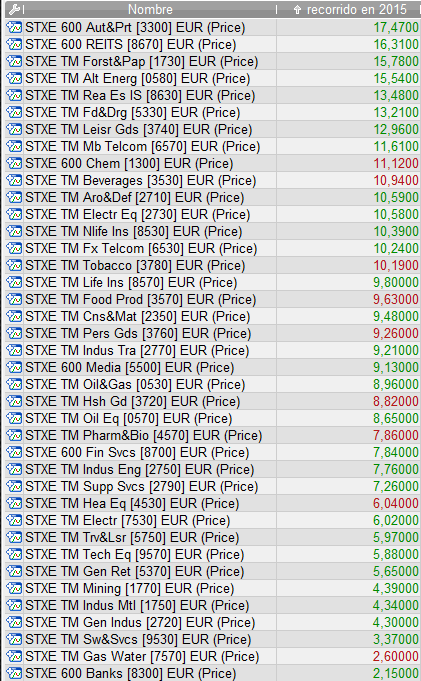Select STXE TM Beverages [3530] row
Screen dimensions: 421x681
click(x=213, y=181)
